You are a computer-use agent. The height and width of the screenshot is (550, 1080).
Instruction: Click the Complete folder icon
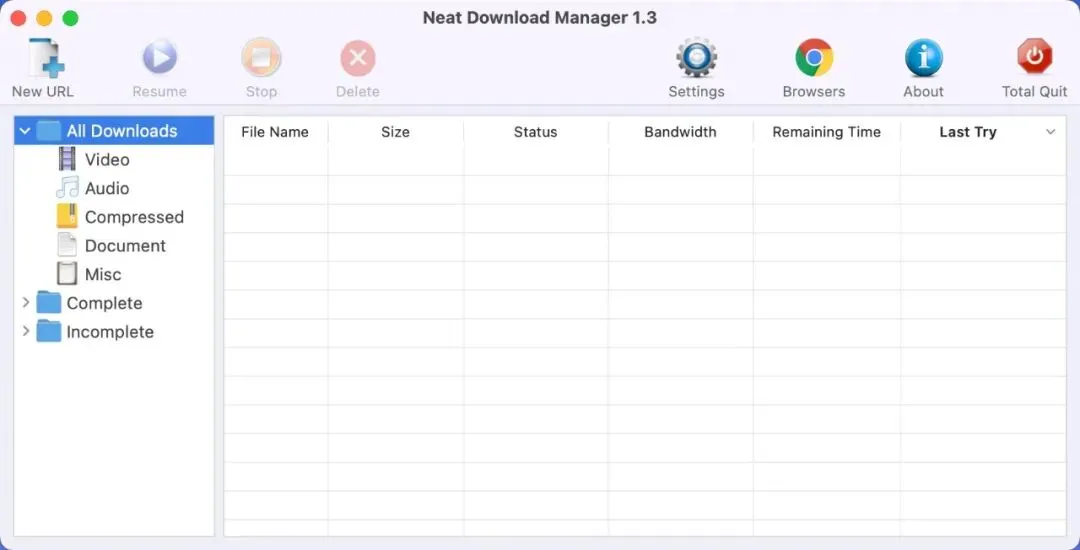point(48,302)
